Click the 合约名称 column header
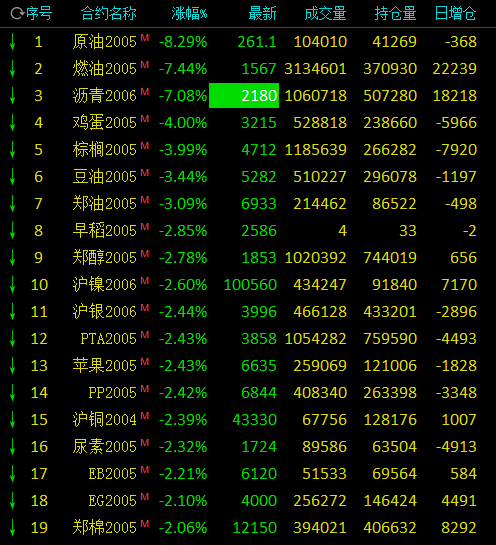This screenshot has width=496, height=545. point(108,14)
